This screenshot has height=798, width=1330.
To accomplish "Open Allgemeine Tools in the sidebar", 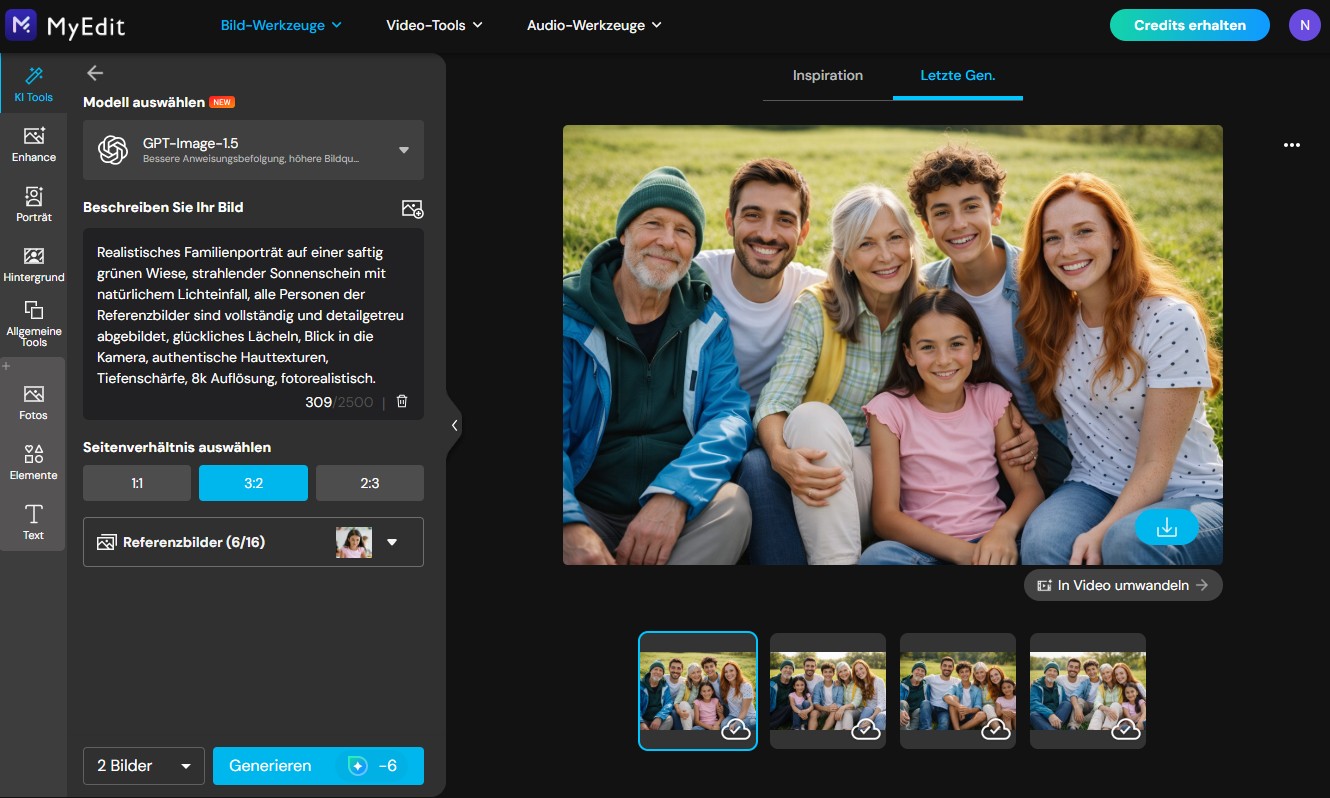I will tap(33, 323).
